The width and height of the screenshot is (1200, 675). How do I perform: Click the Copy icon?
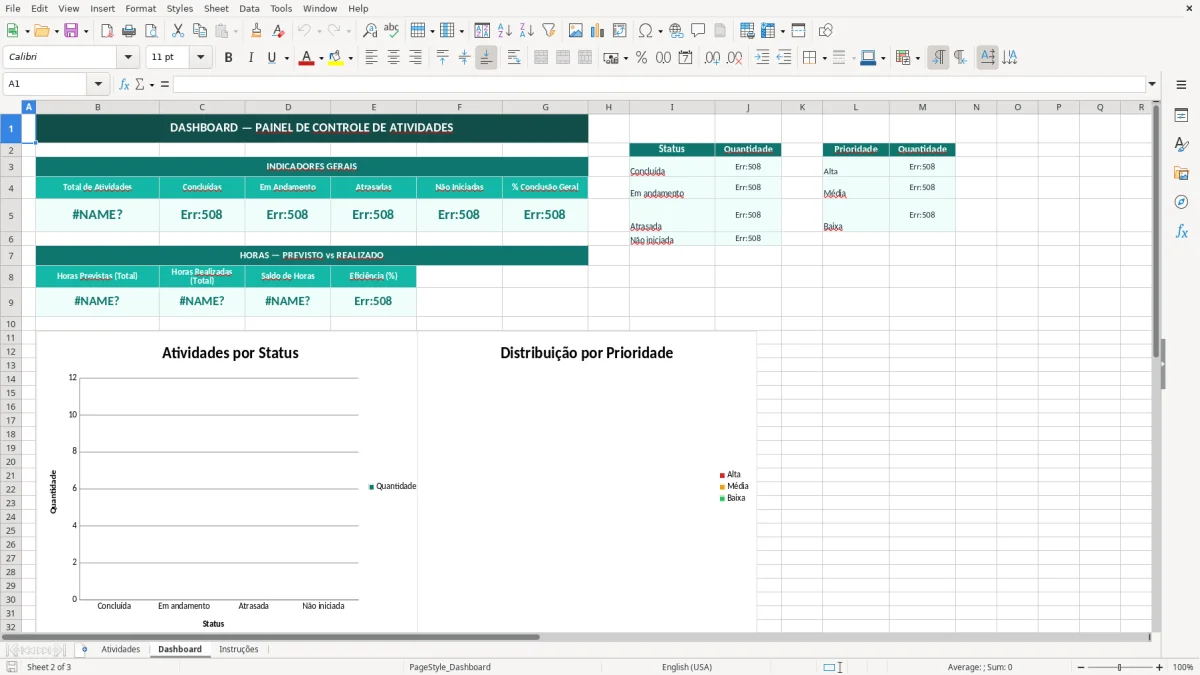(x=200, y=31)
